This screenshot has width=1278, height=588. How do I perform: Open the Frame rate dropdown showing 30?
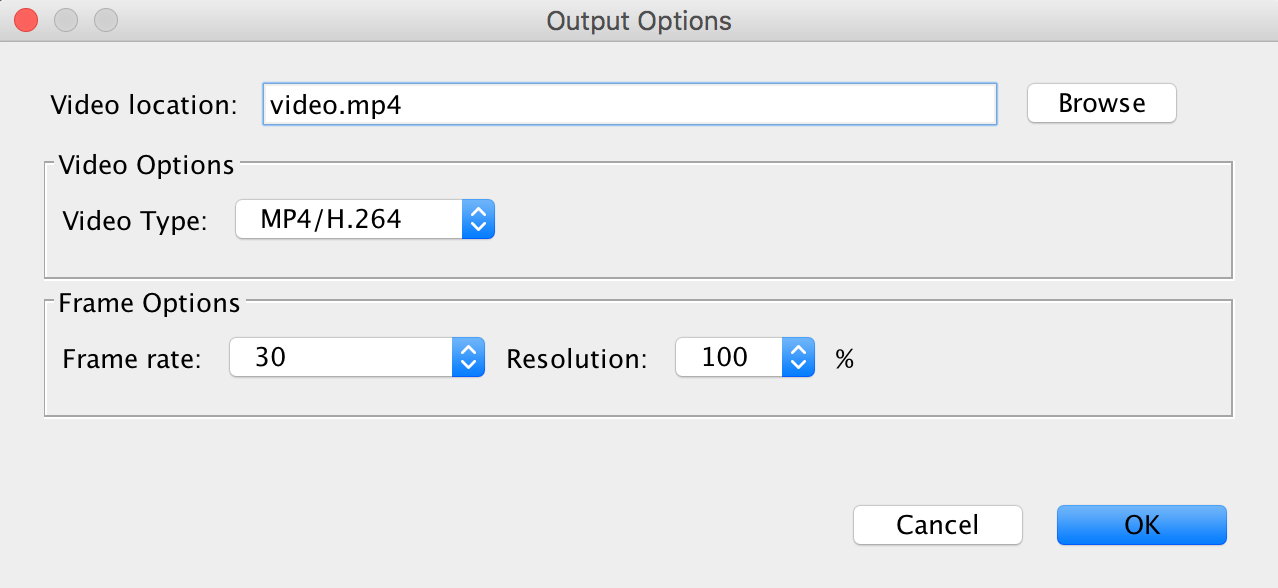(x=342, y=358)
